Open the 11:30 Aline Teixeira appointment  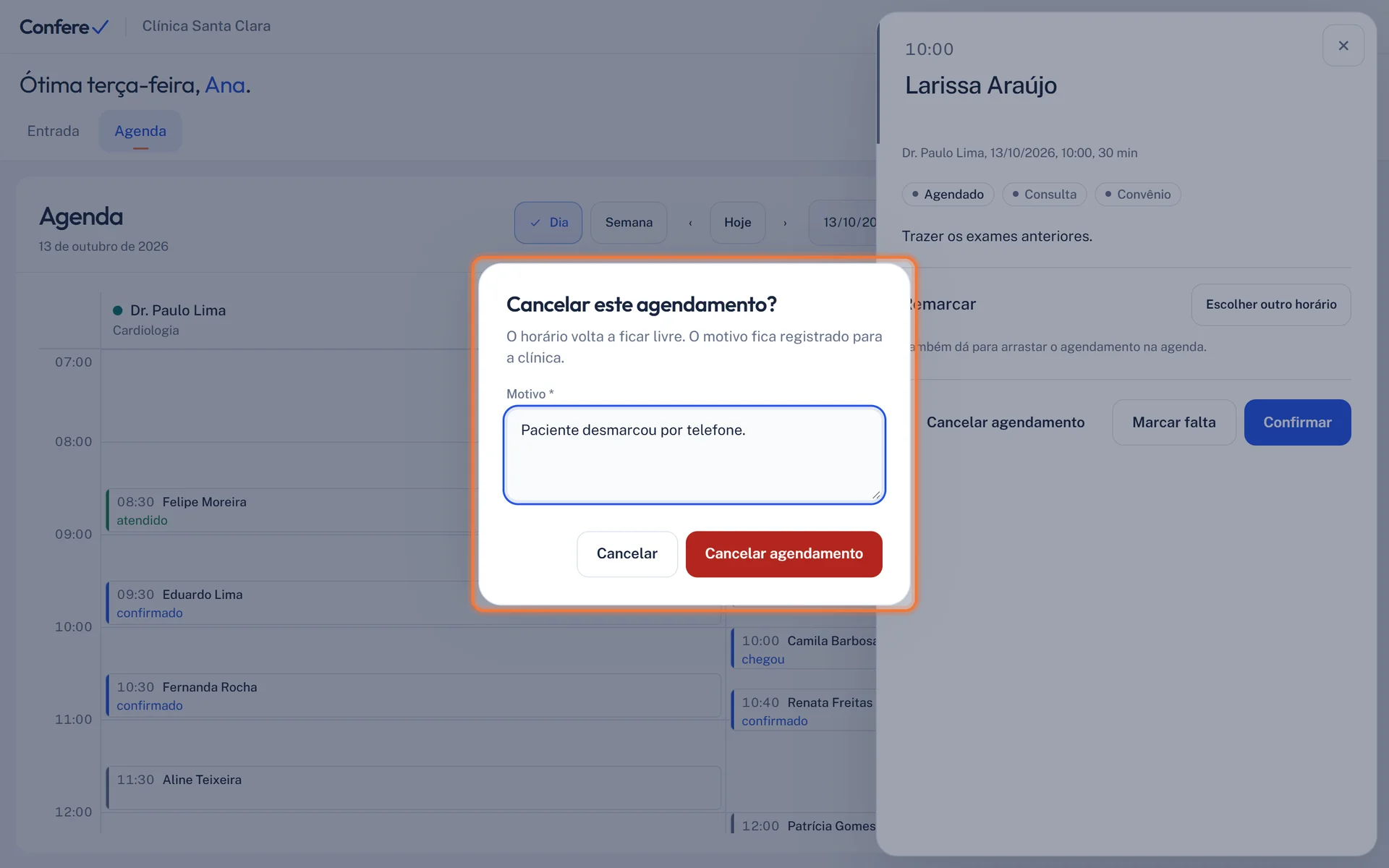[413, 788]
